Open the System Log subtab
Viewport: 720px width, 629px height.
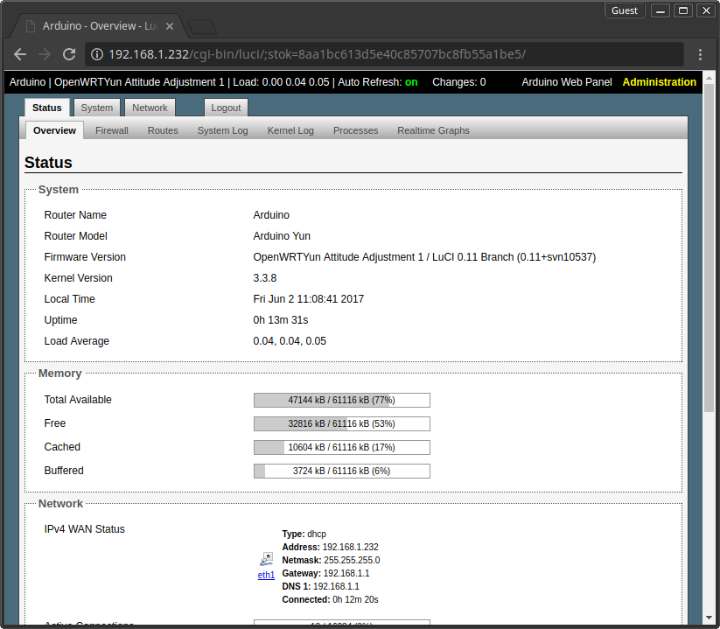[223, 130]
